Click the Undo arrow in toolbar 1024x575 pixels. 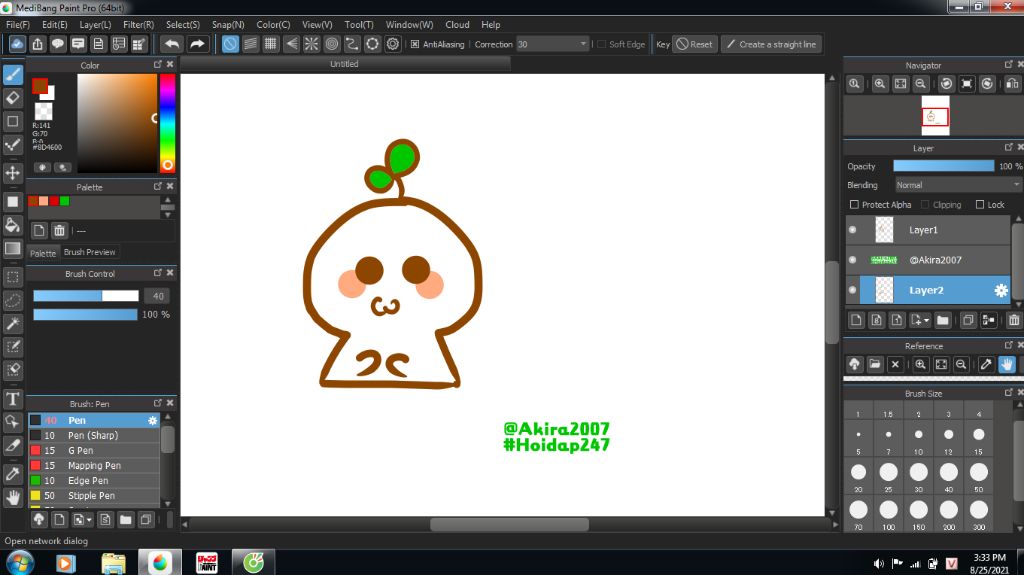coord(172,44)
